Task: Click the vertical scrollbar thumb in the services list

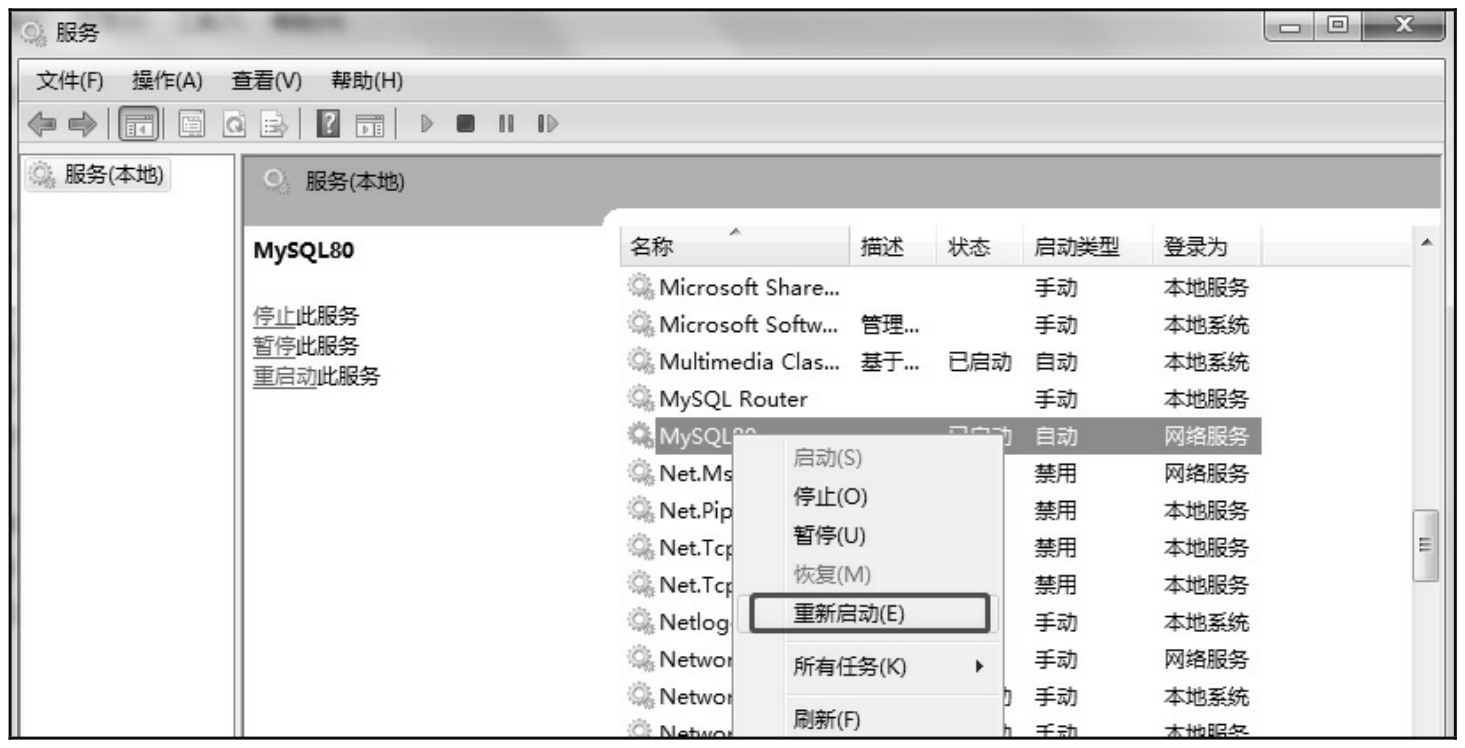Action: [x=1424, y=545]
